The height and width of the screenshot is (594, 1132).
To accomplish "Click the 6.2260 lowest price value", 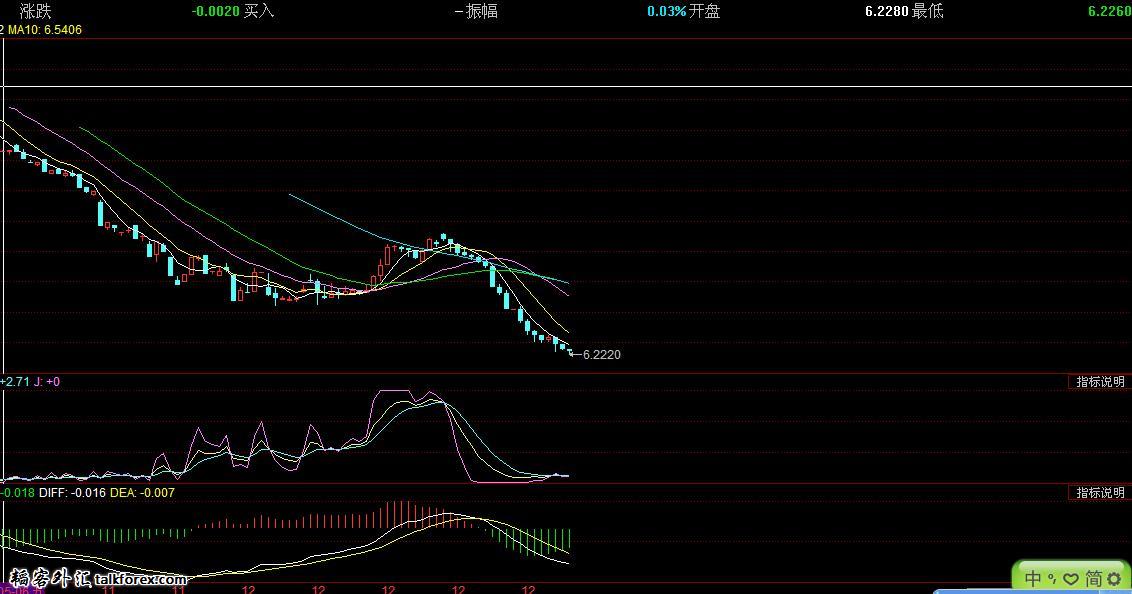I will tap(1110, 11).
